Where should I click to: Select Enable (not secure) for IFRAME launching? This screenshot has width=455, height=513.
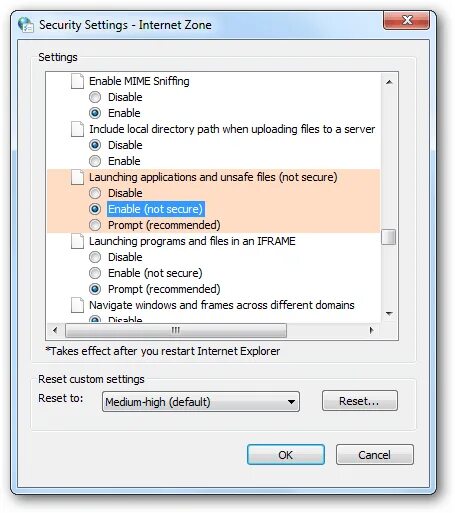tap(95, 273)
